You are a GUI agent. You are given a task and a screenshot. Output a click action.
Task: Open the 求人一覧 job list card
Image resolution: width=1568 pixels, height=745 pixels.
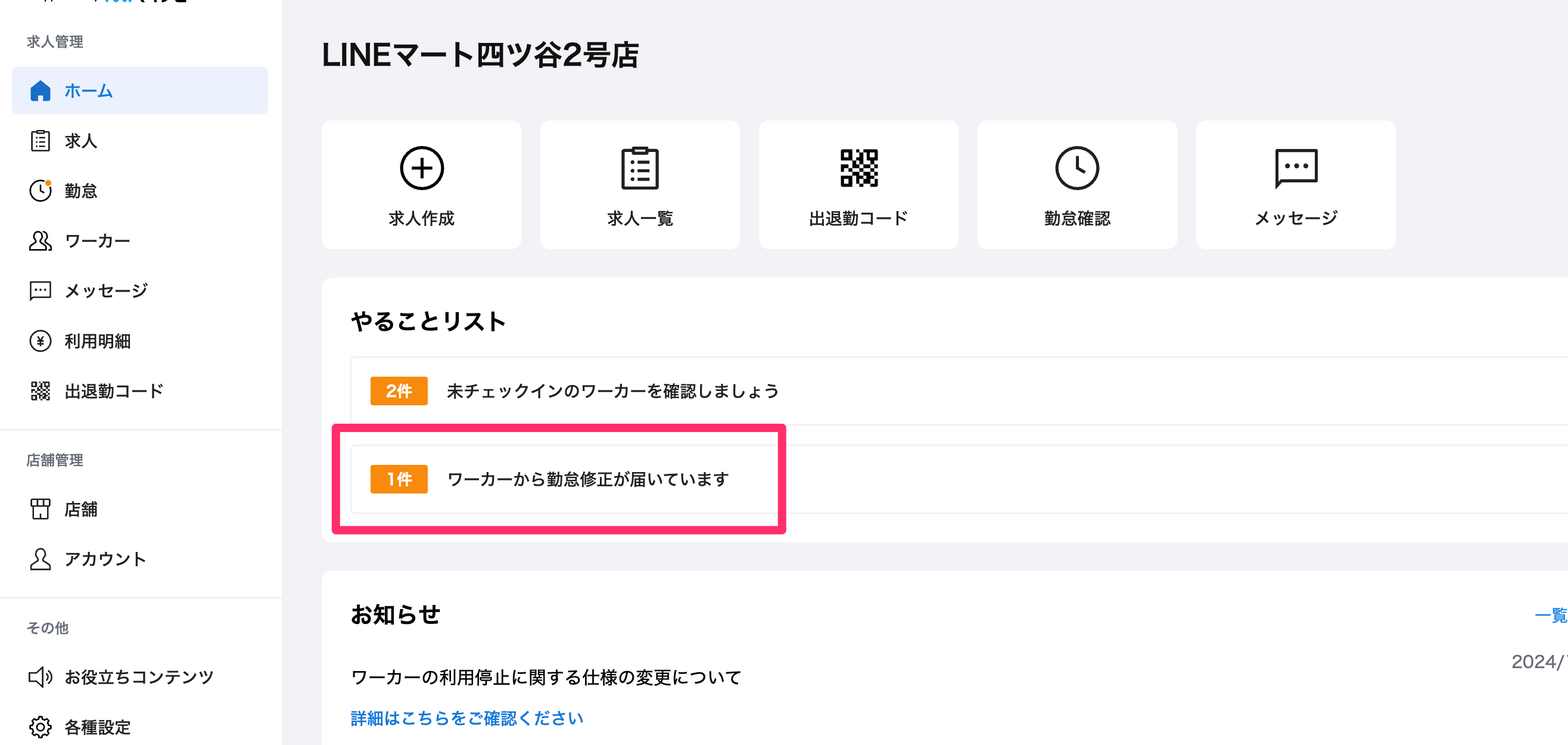640,185
